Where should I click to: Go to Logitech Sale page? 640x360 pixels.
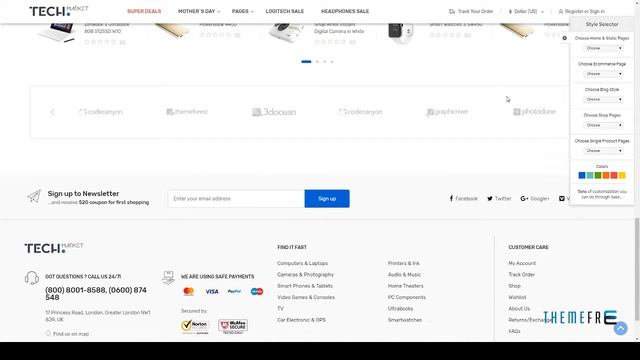284,11
